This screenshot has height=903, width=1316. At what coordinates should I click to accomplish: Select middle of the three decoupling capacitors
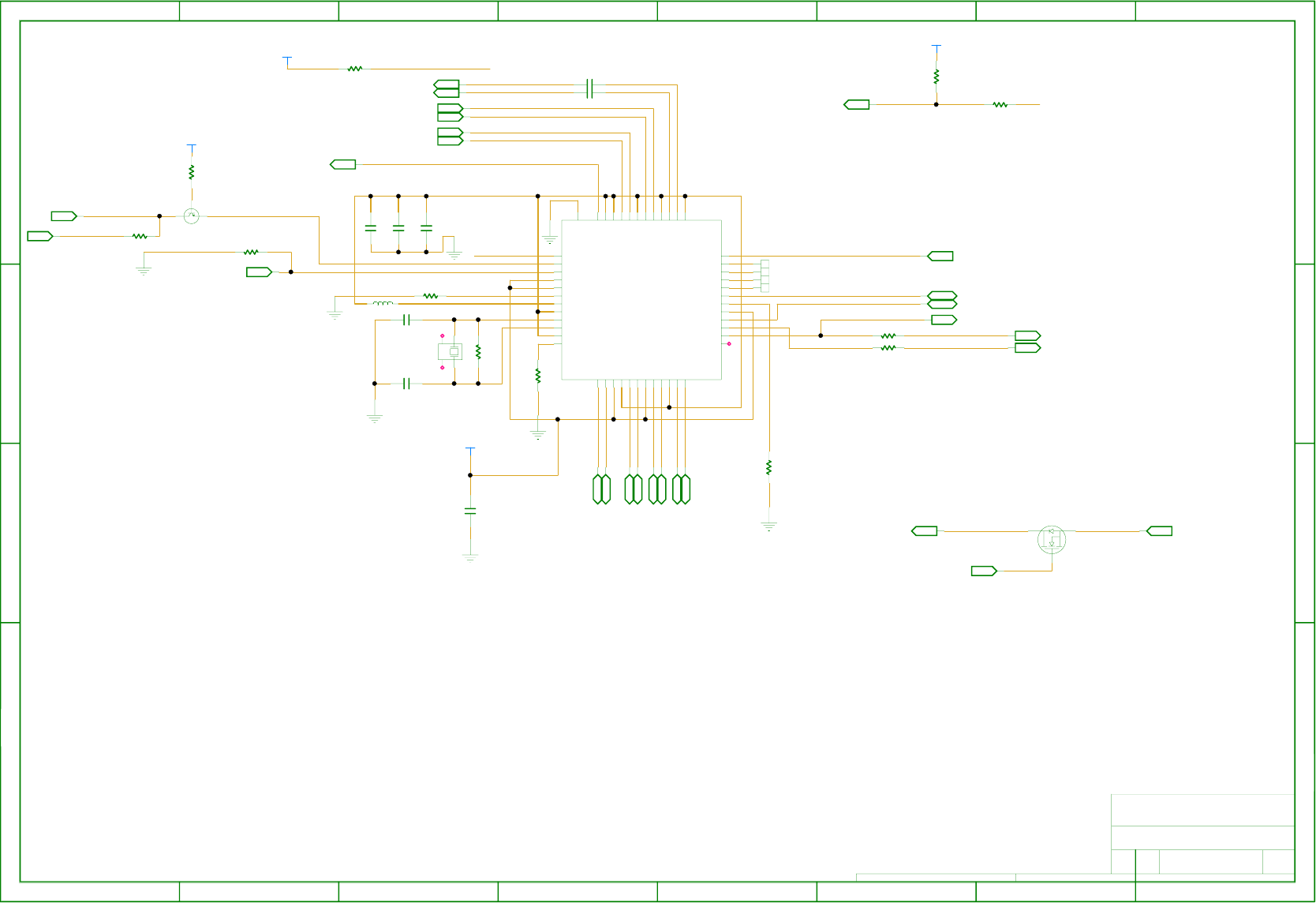pyautogui.click(x=398, y=228)
